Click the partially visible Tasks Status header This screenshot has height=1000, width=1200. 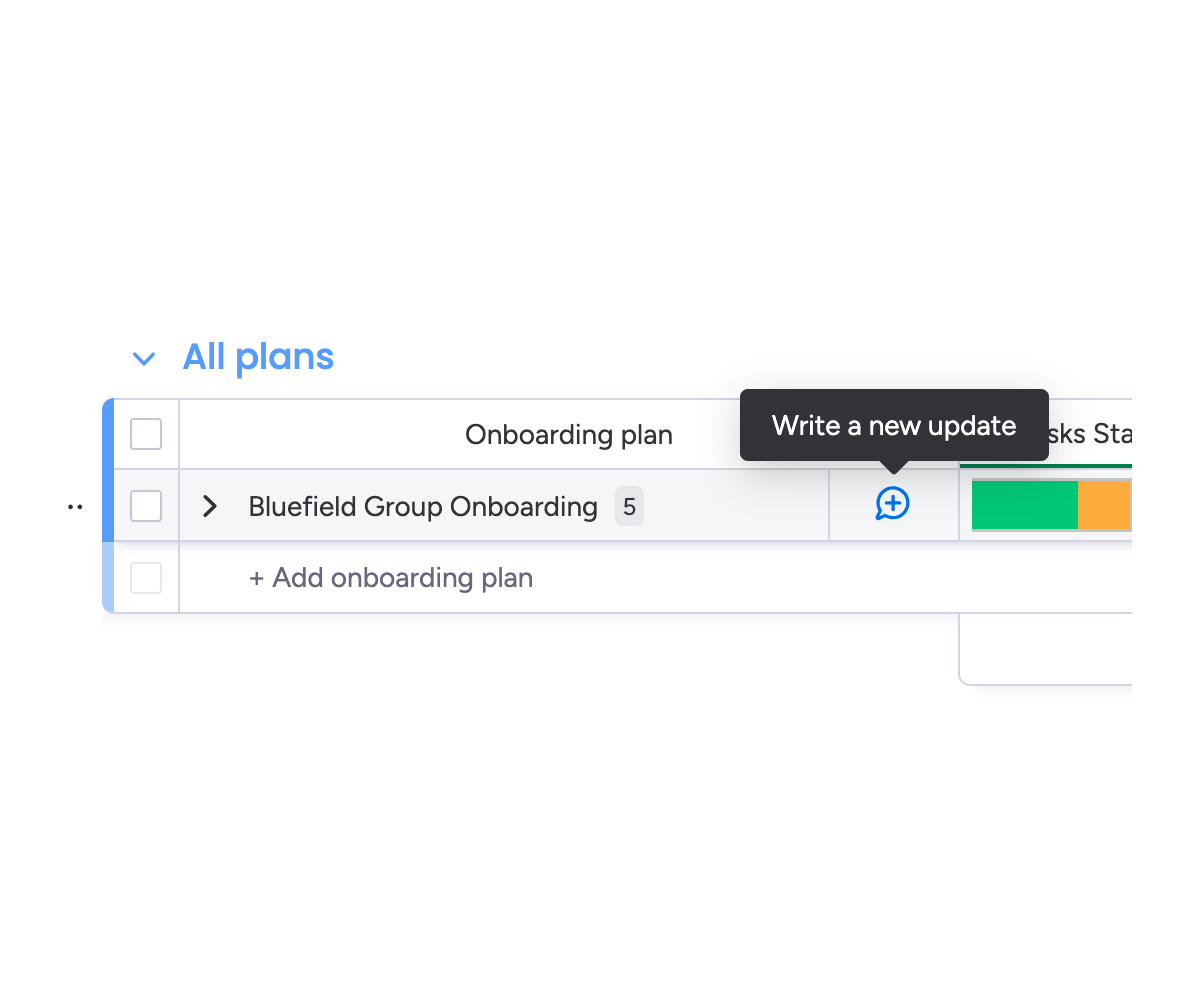[1090, 435]
